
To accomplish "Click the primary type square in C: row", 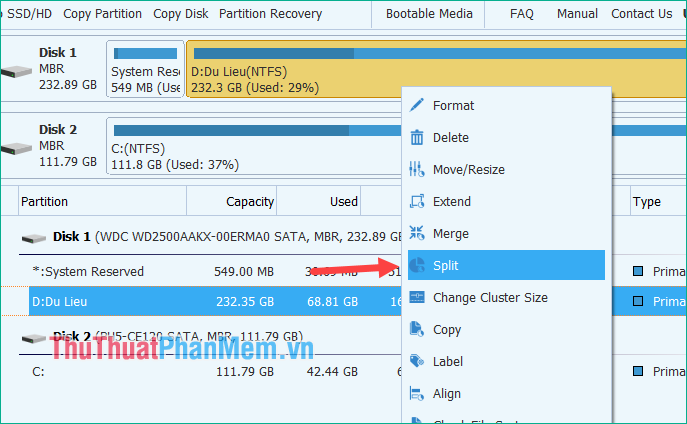I will click(638, 371).
